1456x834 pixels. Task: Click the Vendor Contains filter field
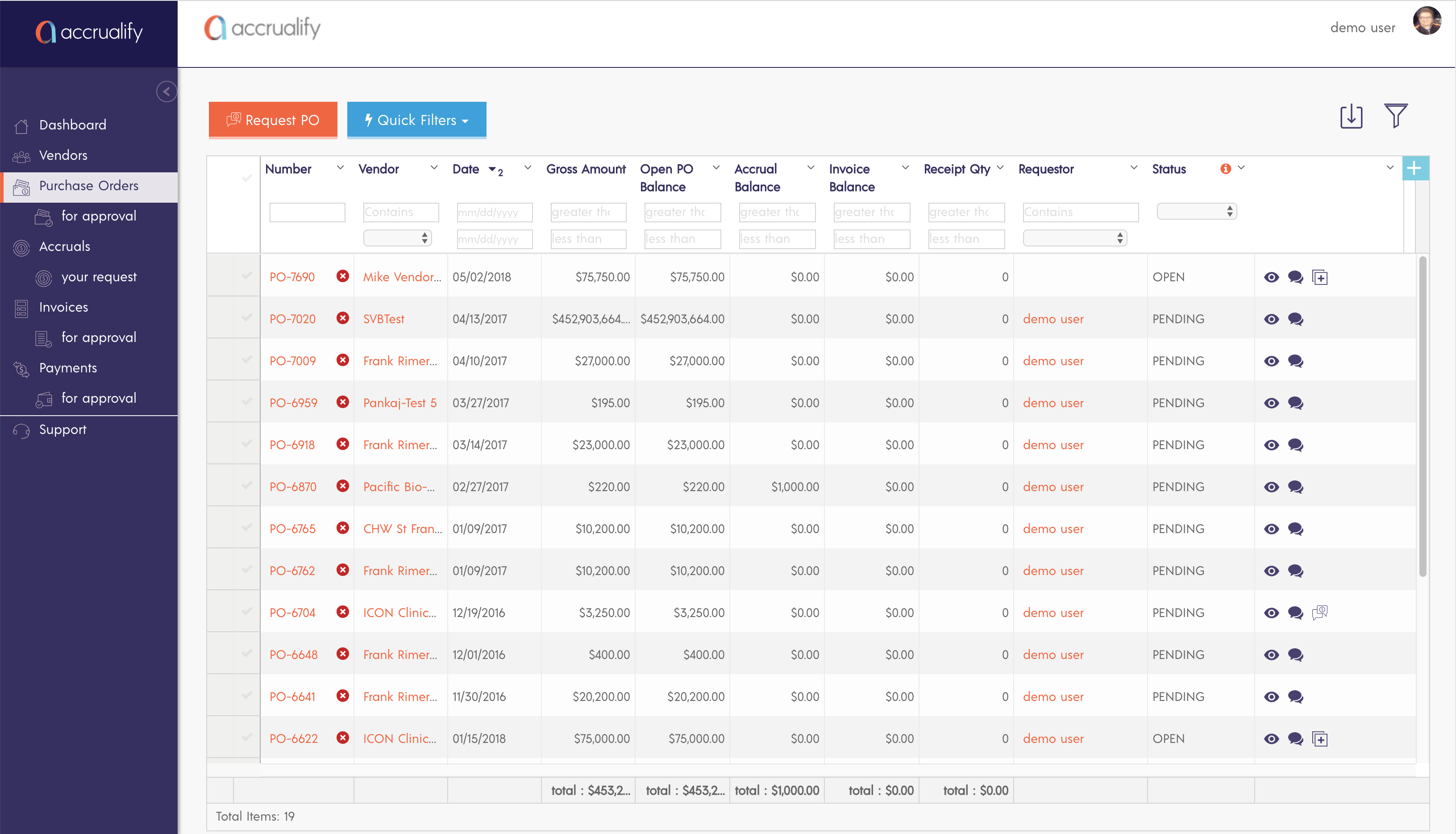400,212
